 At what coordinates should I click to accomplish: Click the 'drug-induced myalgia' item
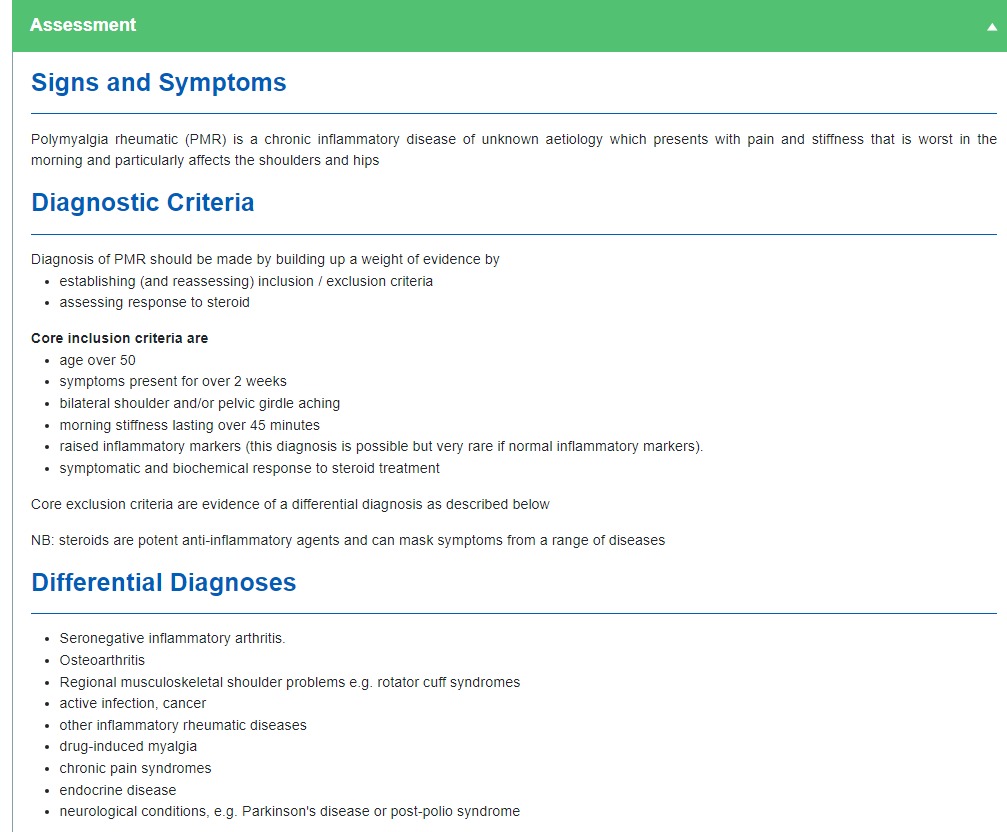tap(128, 746)
